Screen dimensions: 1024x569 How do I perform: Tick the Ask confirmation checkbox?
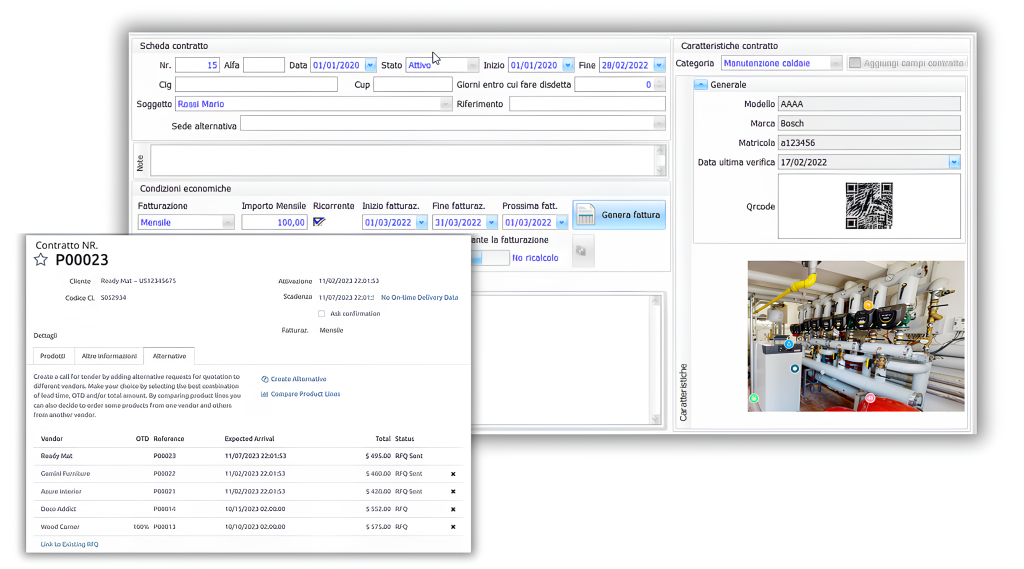321,314
